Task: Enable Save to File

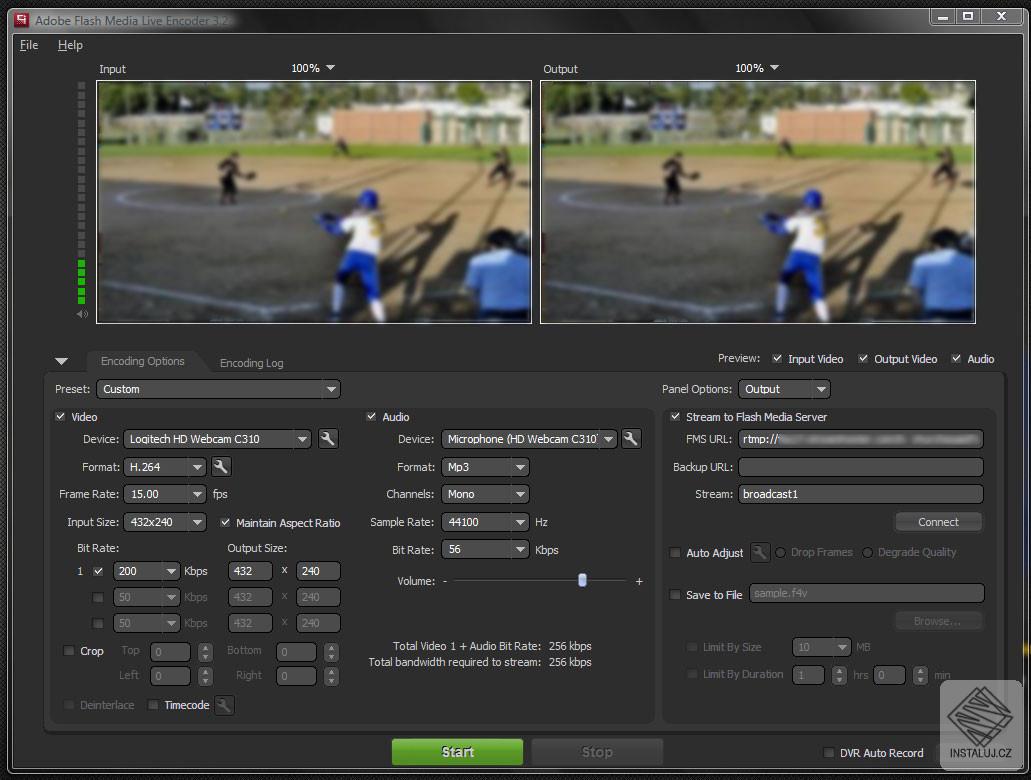Action: 675,594
